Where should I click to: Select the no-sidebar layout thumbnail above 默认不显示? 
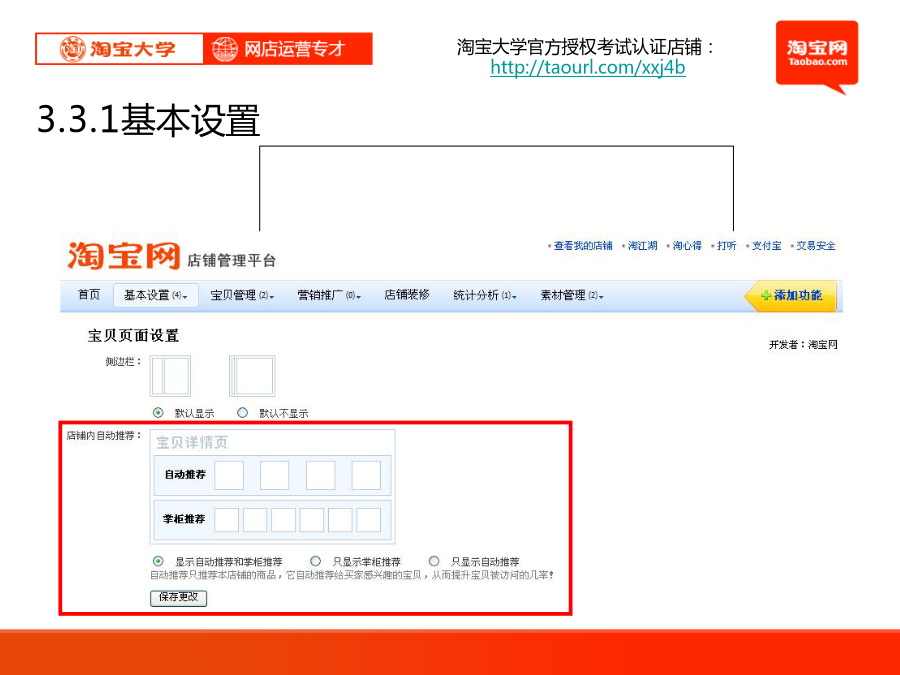coord(252,376)
